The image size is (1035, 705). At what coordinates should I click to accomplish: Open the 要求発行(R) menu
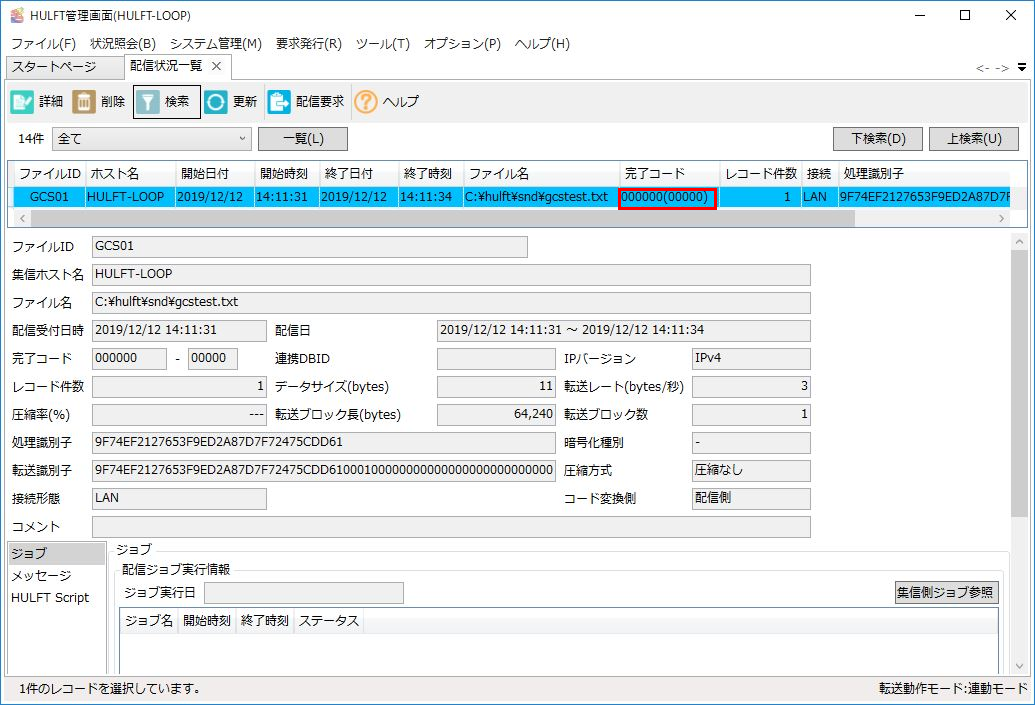click(x=308, y=44)
